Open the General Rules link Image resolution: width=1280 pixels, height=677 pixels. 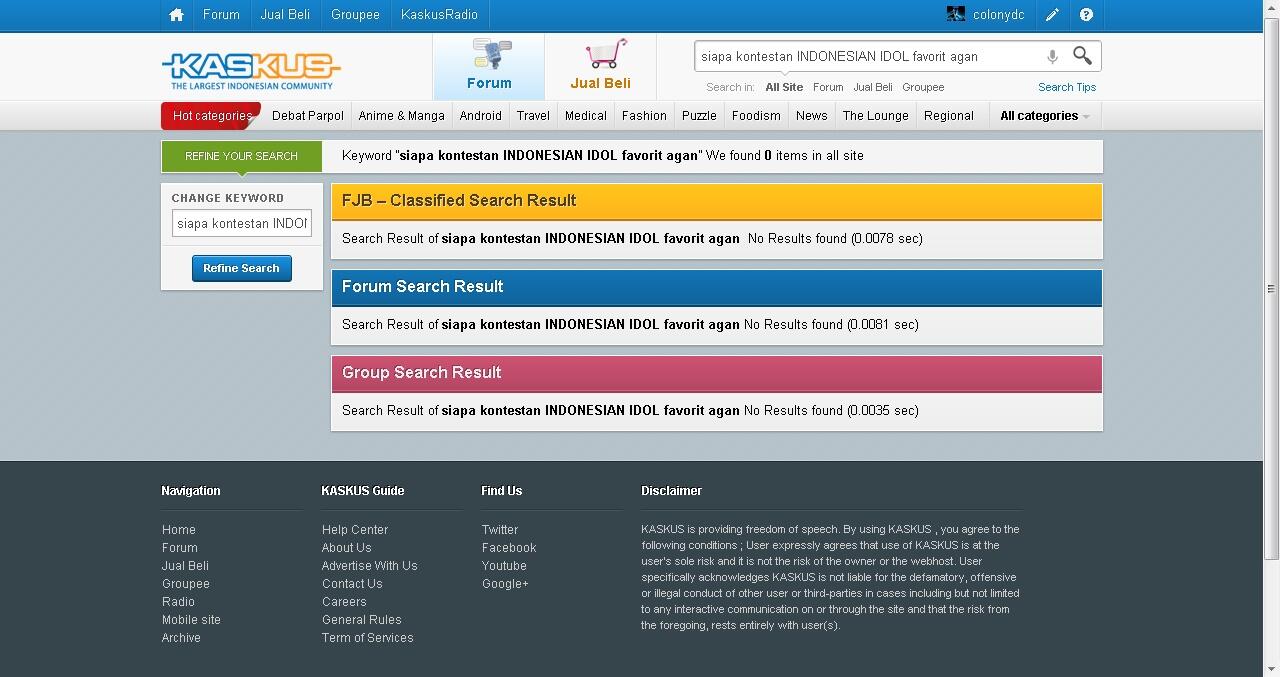[x=362, y=620]
